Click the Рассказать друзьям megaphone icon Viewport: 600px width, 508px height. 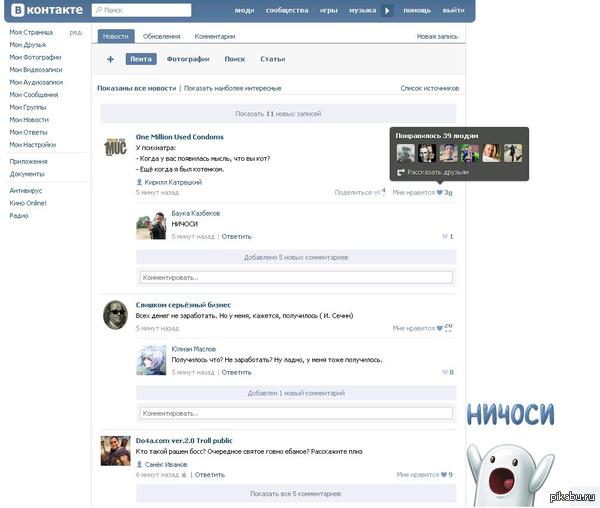(x=400, y=172)
